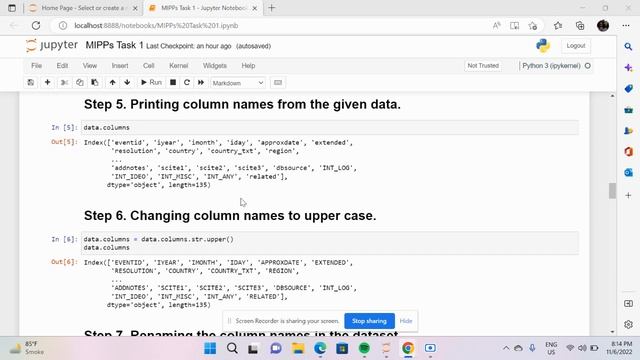Open the Kernel menu
640x360 pixels.
[178, 66]
